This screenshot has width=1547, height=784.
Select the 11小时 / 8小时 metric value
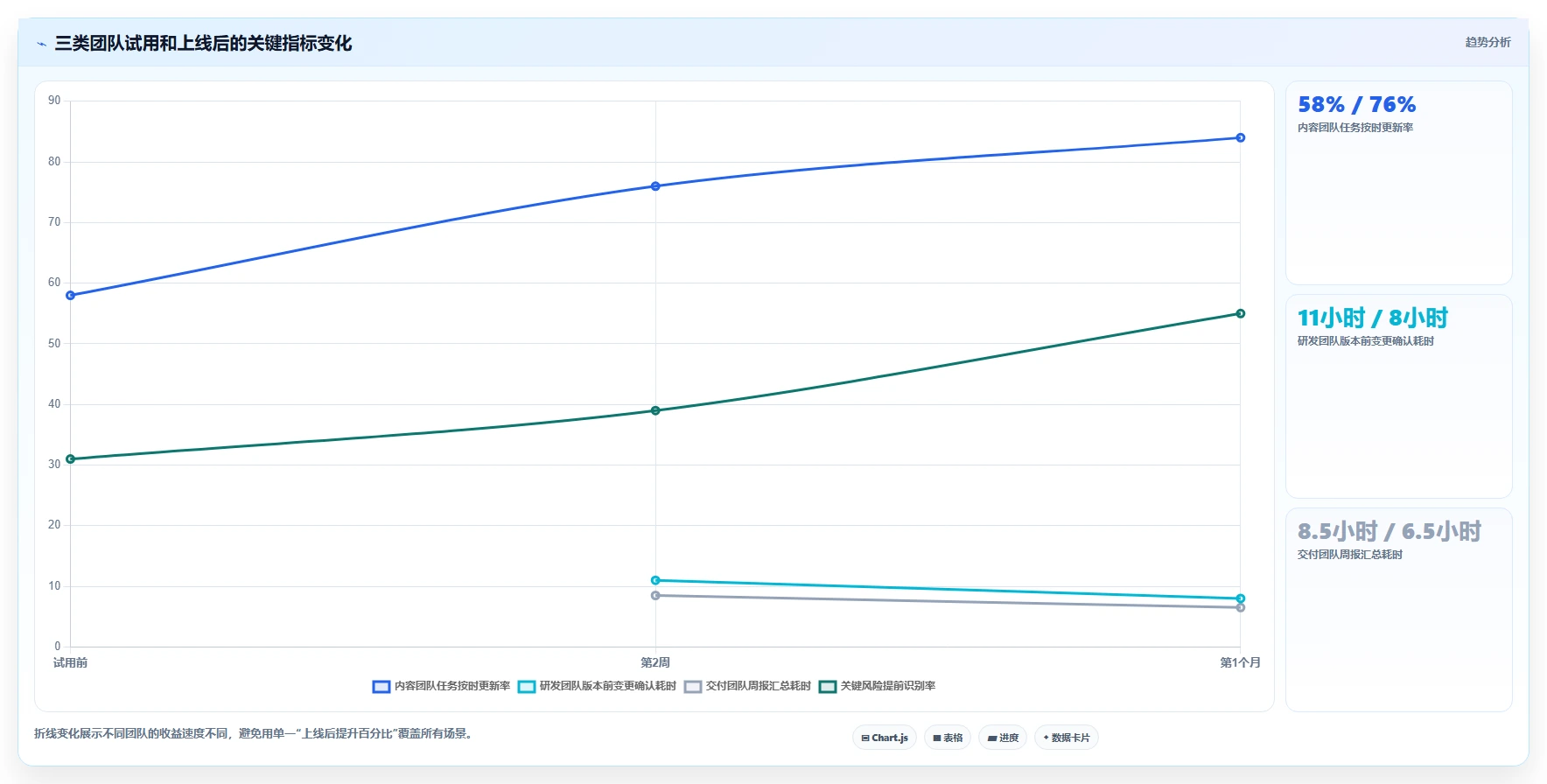(1373, 318)
